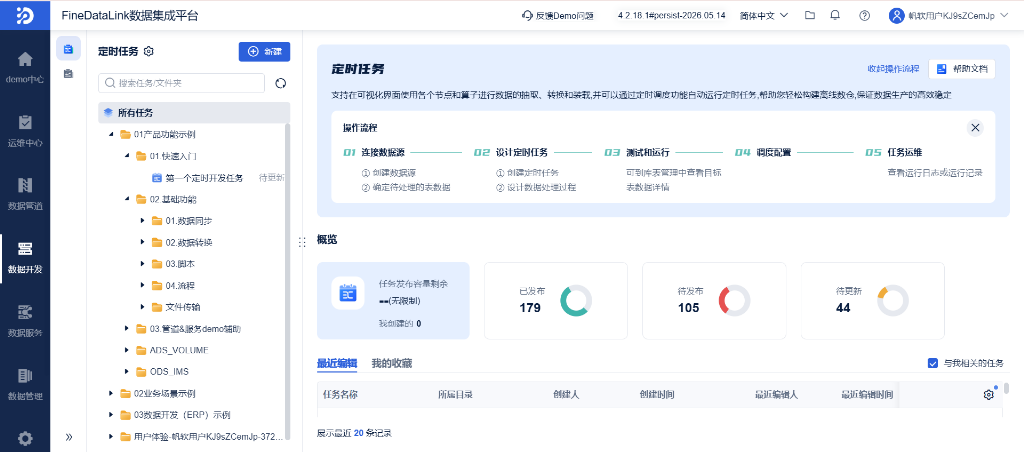The height and width of the screenshot is (452, 1024).
Task: Click the 收起操作流程 link
Action: coord(893,69)
